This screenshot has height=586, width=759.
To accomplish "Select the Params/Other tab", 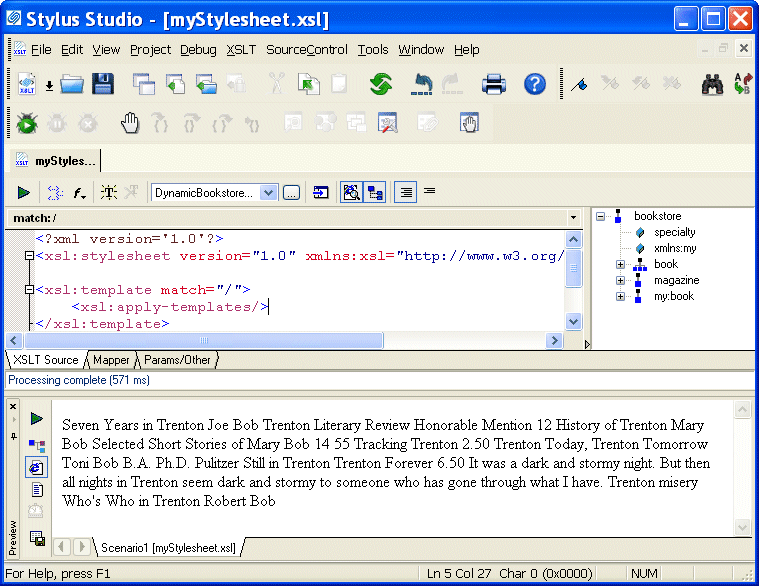I will point(177,359).
